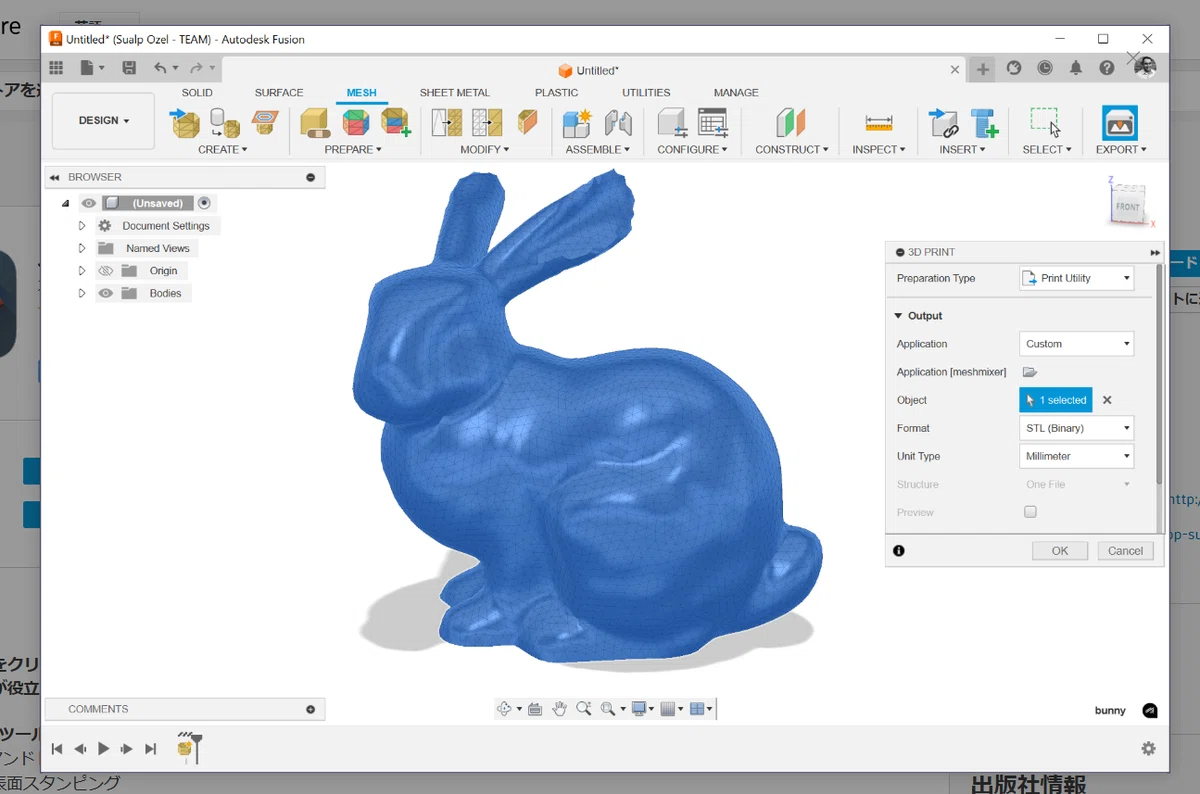The width and height of the screenshot is (1200, 794).
Task: Open the Application dropdown set to Custom
Action: tap(1076, 344)
